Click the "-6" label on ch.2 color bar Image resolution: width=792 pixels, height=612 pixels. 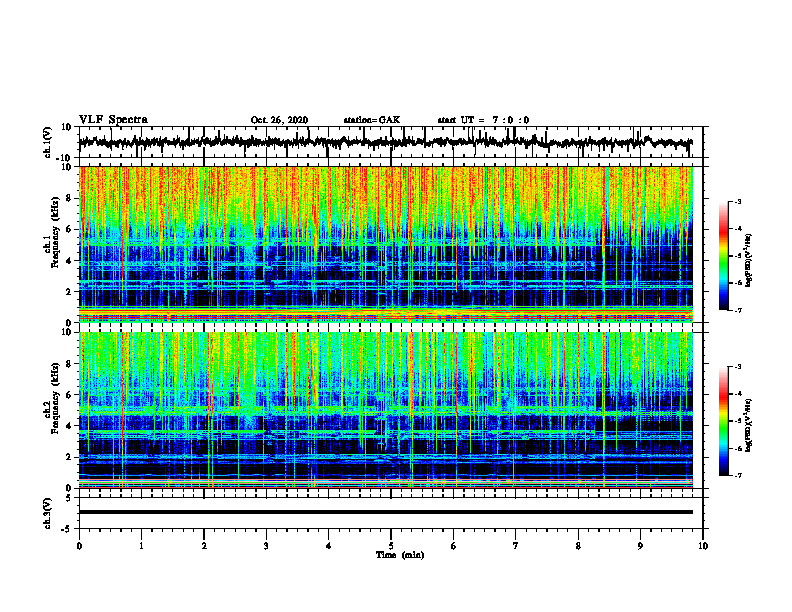(737, 448)
